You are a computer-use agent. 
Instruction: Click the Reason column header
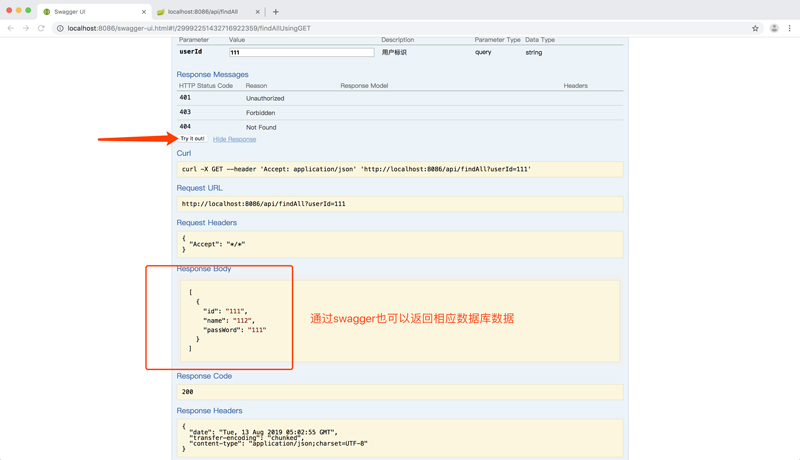[256, 86]
